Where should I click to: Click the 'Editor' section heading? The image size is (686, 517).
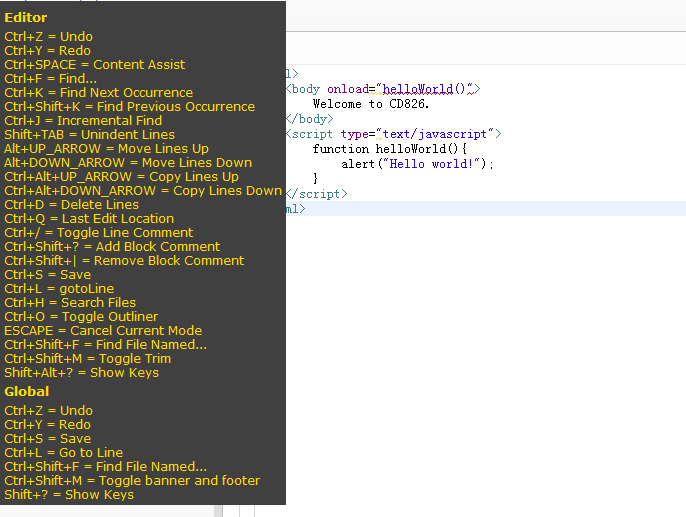pos(26,17)
